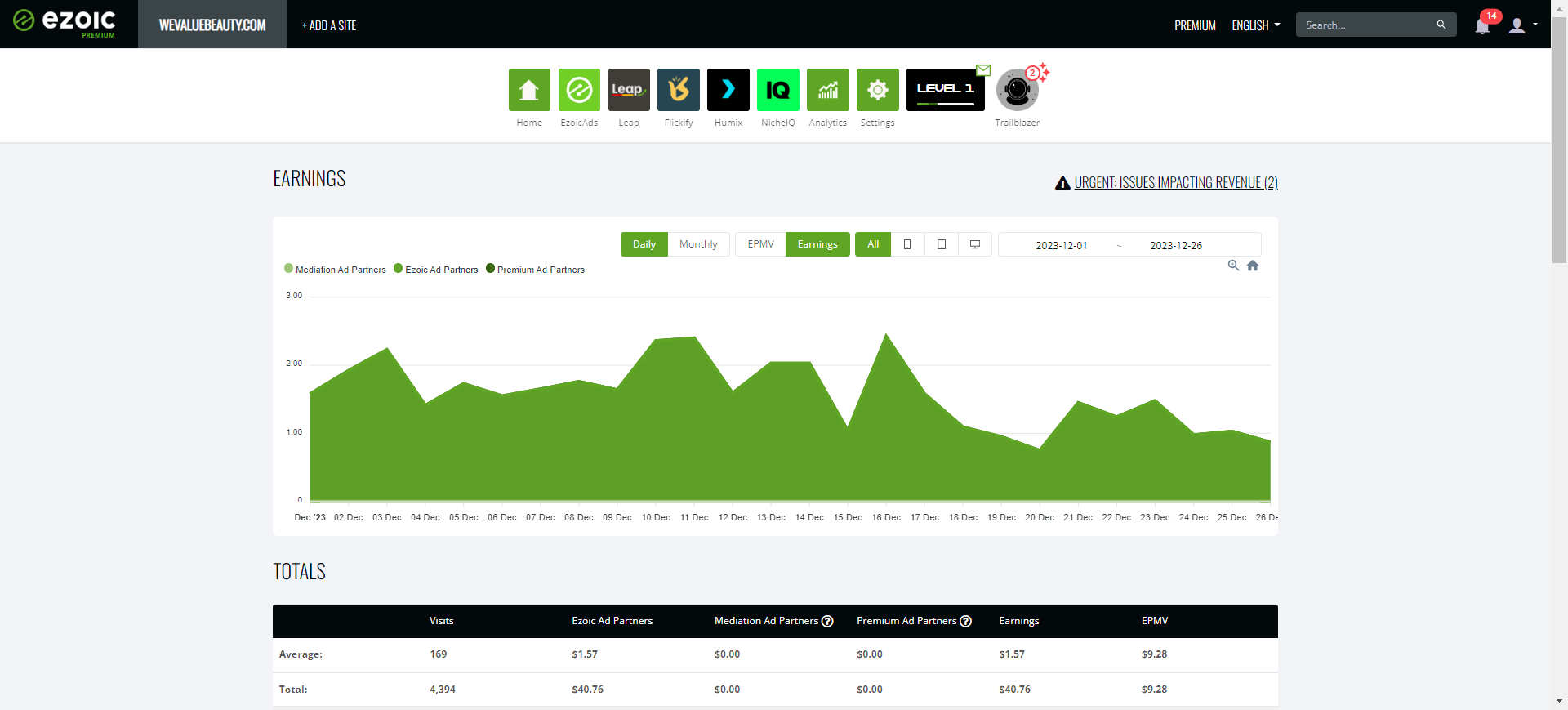Open the user account dropdown
This screenshot has height=710, width=1568.
click(1523, 25)
